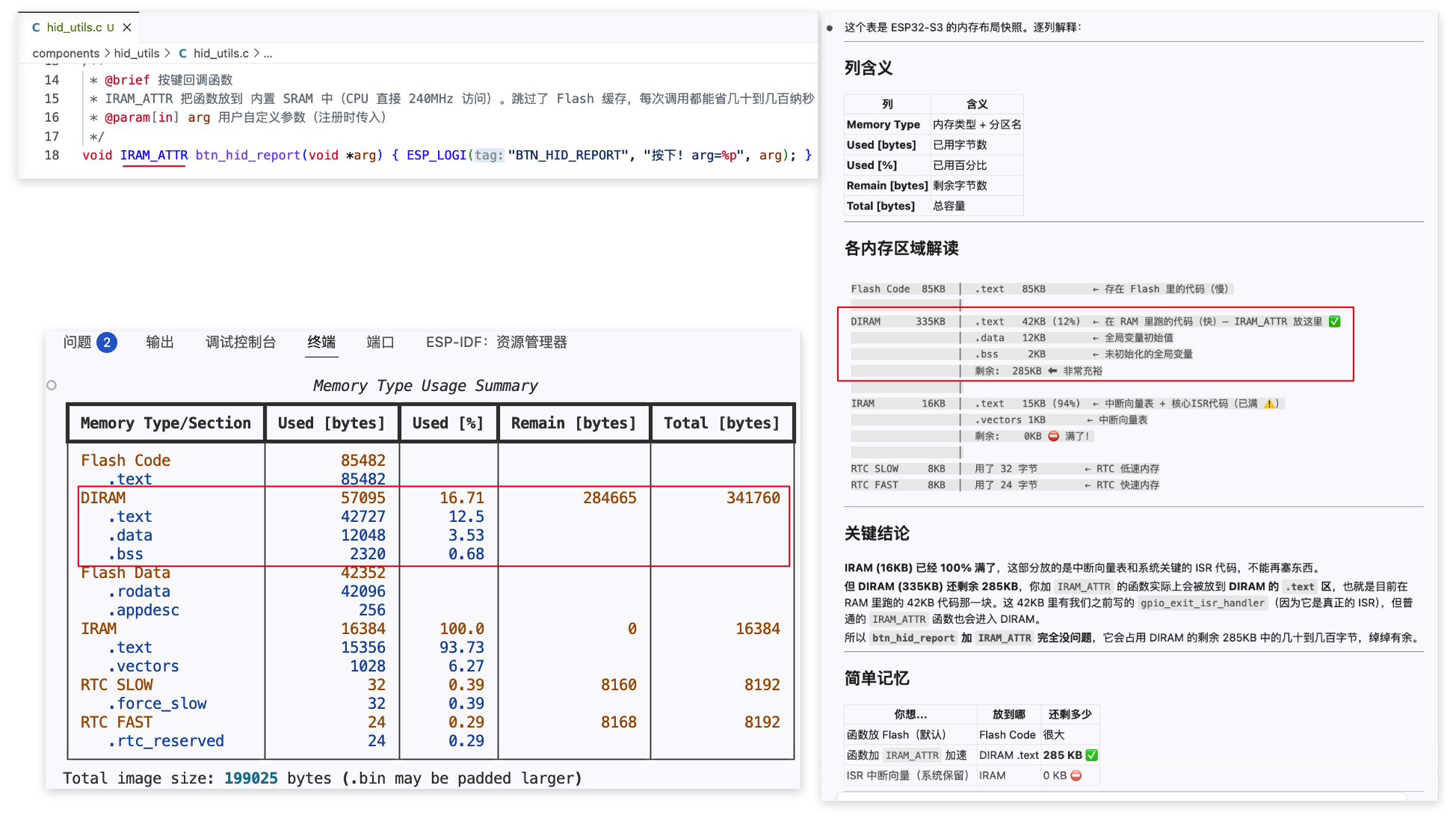Image resolution: width=1456 pixels, height=824 pixels.
Task: Click the 列含义 heading in the chat panel
Action: point(869,68)
